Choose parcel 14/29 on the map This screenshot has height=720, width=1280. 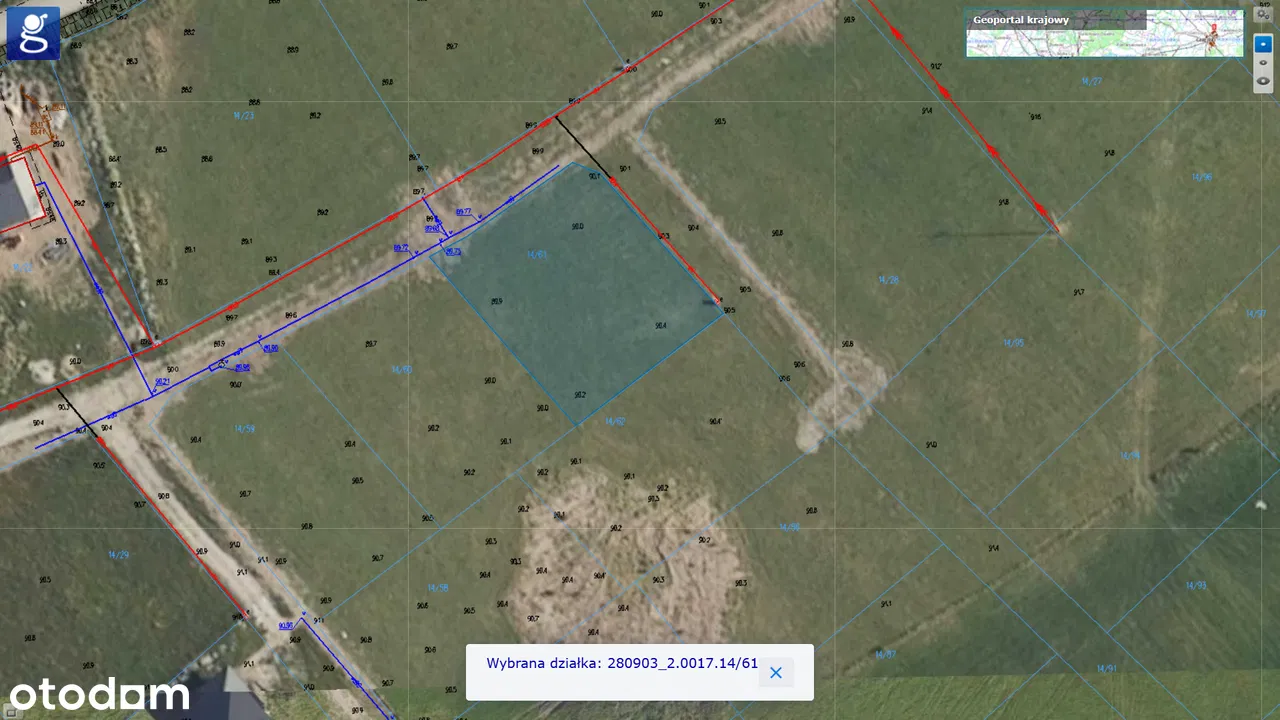pos(118,554)
